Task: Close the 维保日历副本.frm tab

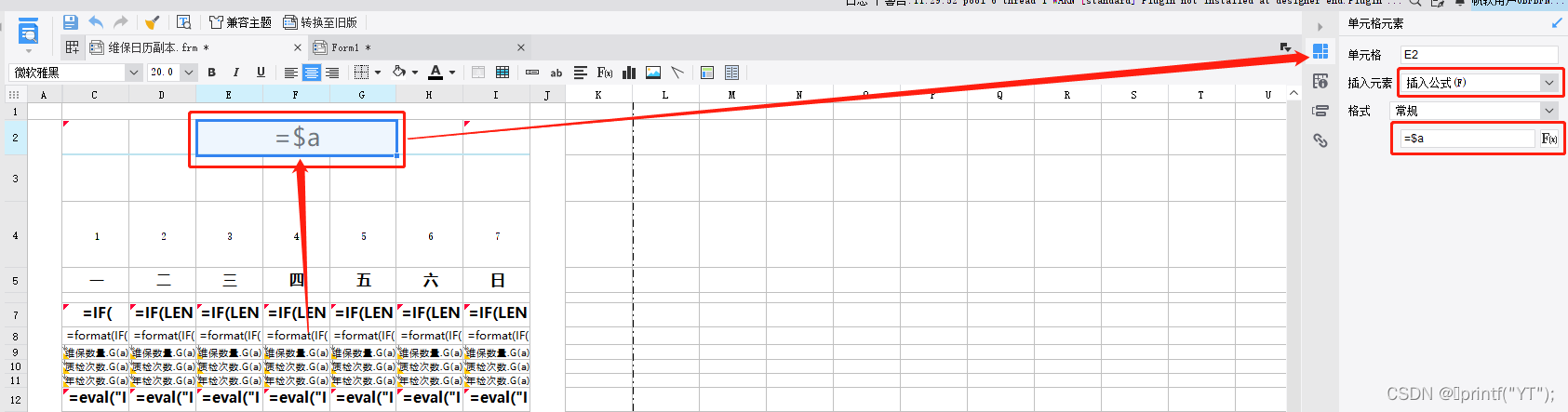Action: point(298,47)
